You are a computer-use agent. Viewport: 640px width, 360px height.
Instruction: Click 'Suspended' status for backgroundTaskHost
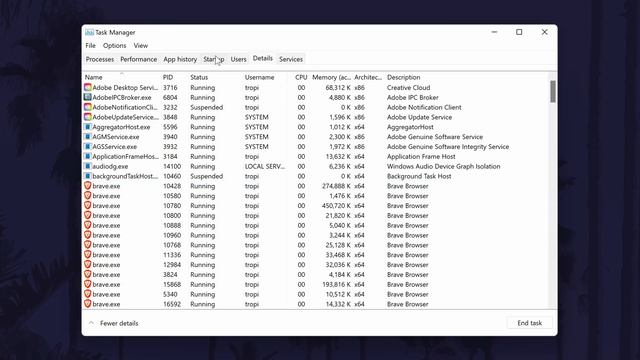(x=207, y=176)
